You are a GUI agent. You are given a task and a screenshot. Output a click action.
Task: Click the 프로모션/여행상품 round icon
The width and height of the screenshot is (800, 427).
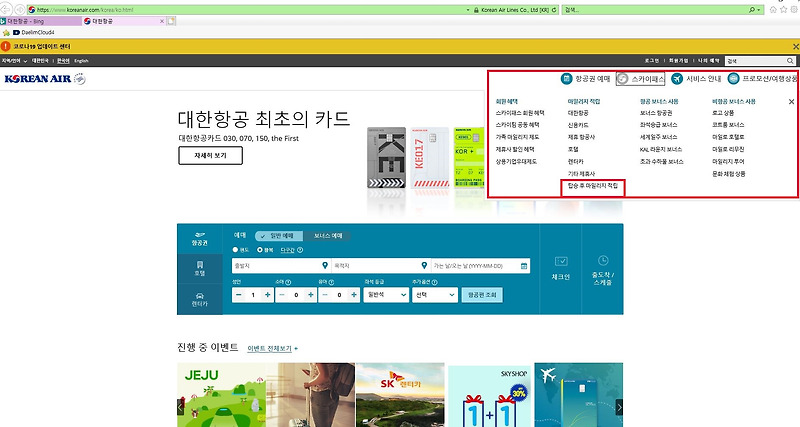click(733, 79)
